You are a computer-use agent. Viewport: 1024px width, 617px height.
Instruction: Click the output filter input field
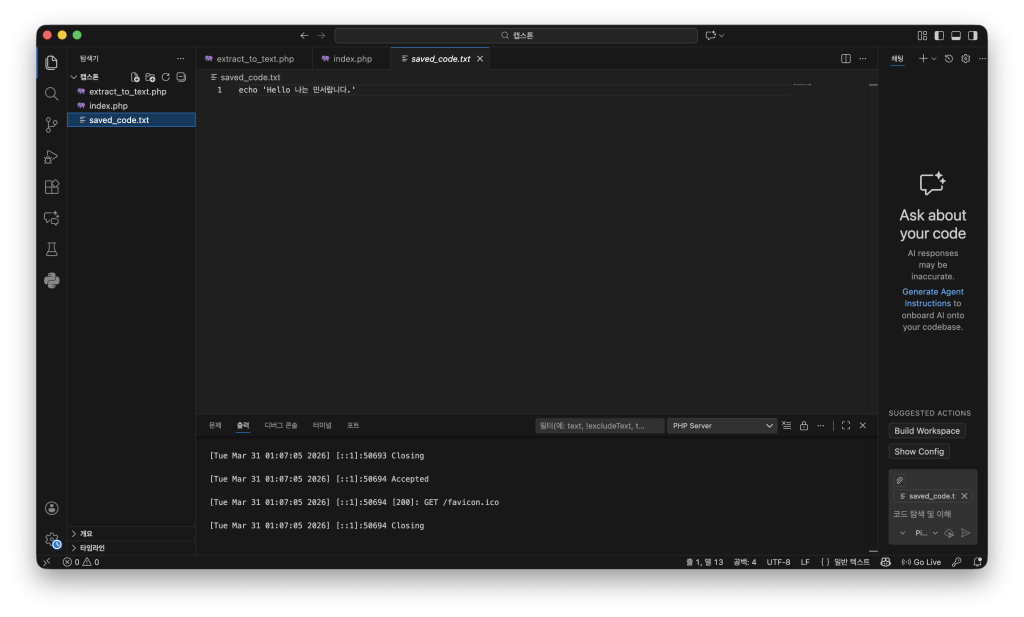click(x=599, y=425)
